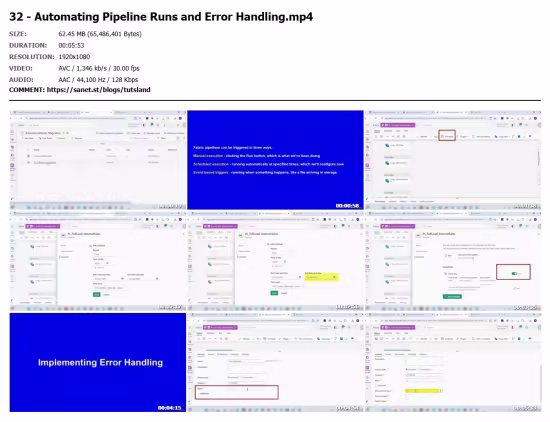Click the 00:04:15 timestamp on Error Handling slide
The image size is (550, 422).
[x=169, y=408]
